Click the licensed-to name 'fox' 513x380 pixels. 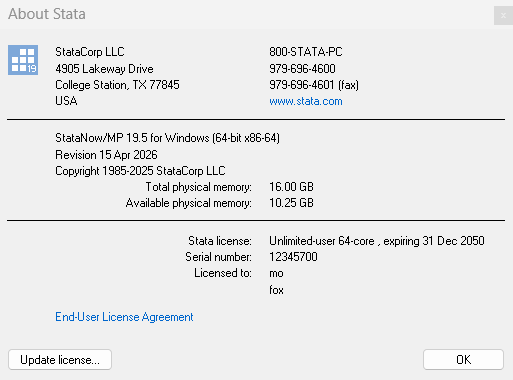click(x=276, y=290)
